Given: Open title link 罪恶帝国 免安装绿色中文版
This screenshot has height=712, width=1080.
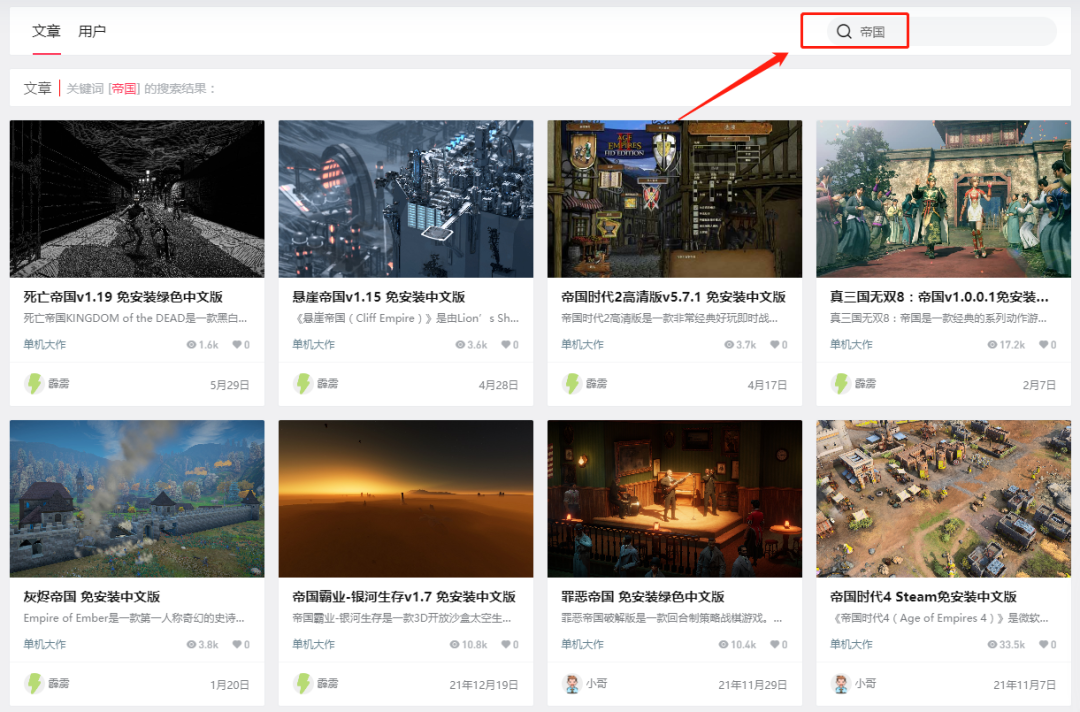Looking at the screenshot, I should (643, 596).
